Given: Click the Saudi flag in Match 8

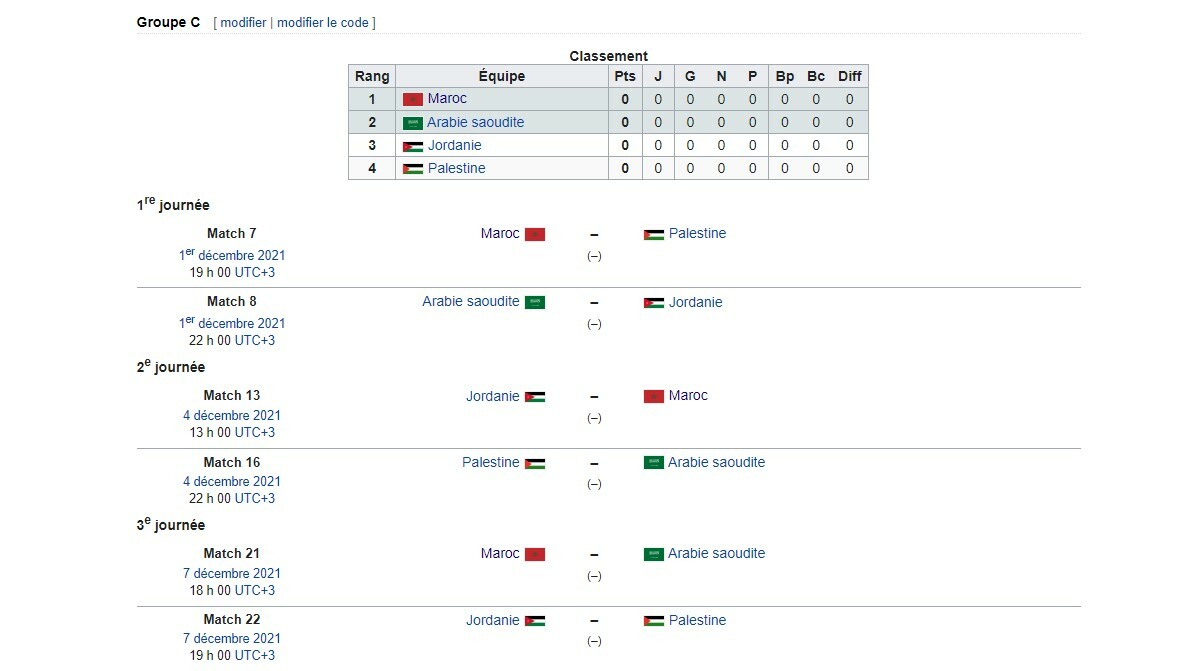Looking at the screenshot, I should 535,302.
